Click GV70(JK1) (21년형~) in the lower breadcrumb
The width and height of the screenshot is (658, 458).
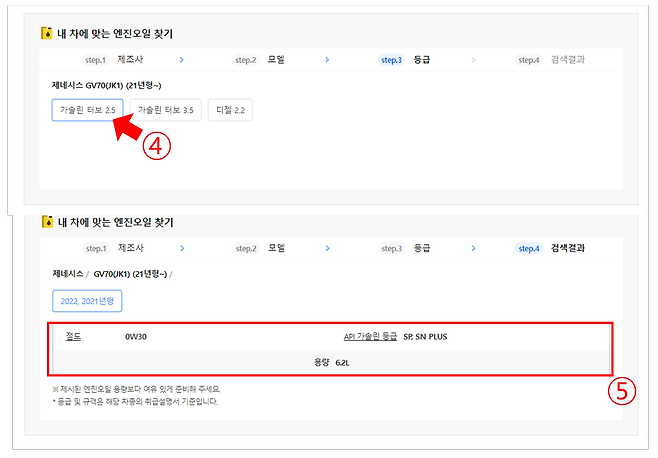(x=130, y=274)
